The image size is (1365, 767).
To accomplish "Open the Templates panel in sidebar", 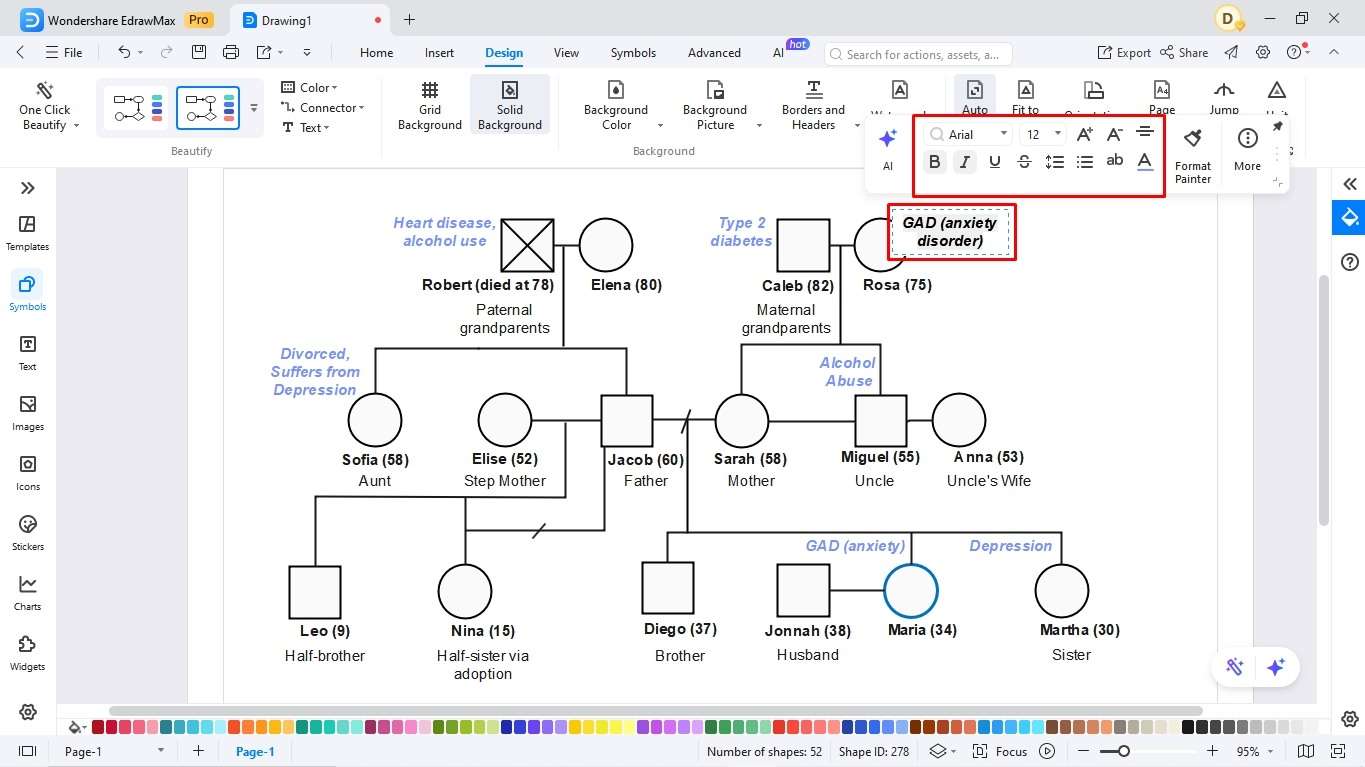I will [27, 233].
